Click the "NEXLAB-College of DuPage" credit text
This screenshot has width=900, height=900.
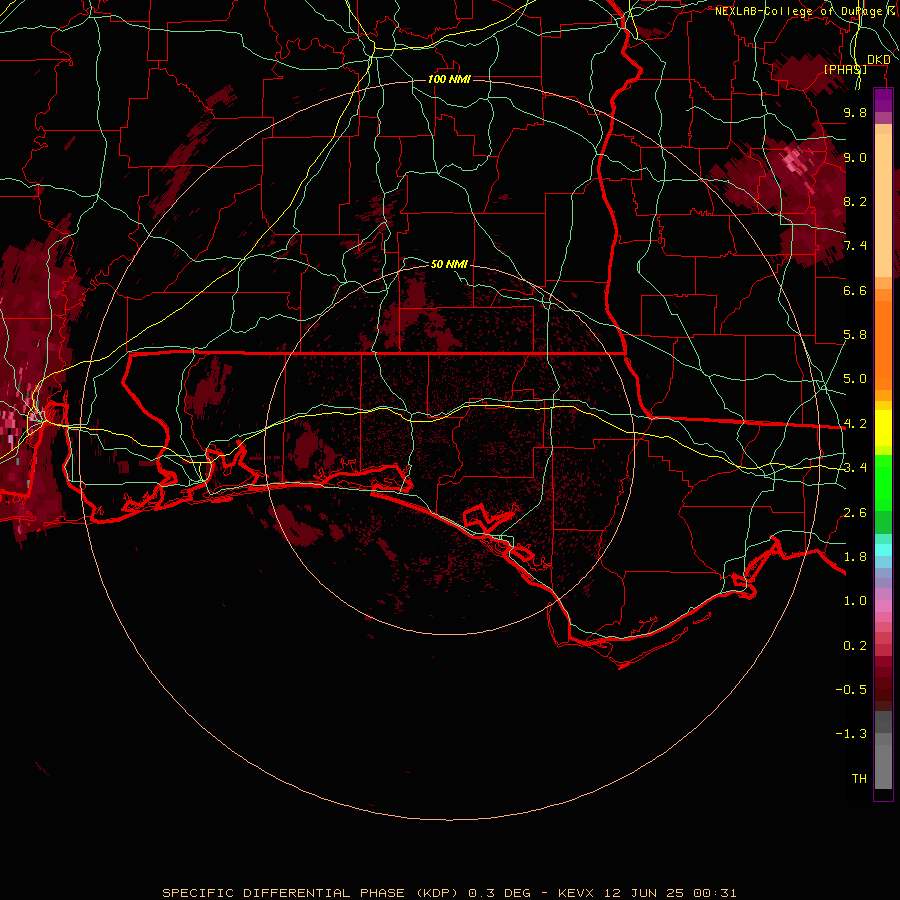(x=799, y=11)
